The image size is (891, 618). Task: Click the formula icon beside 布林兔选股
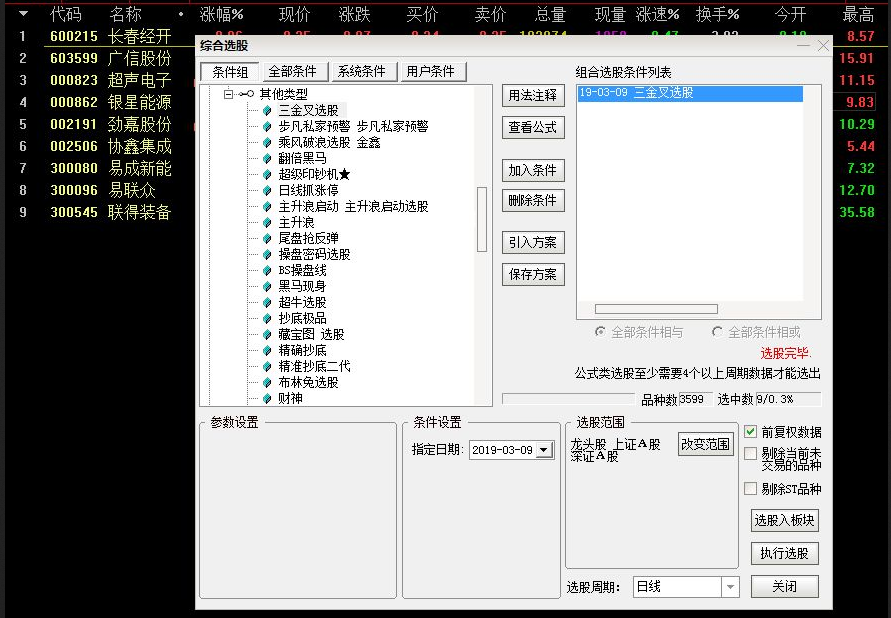pos(267,382)
